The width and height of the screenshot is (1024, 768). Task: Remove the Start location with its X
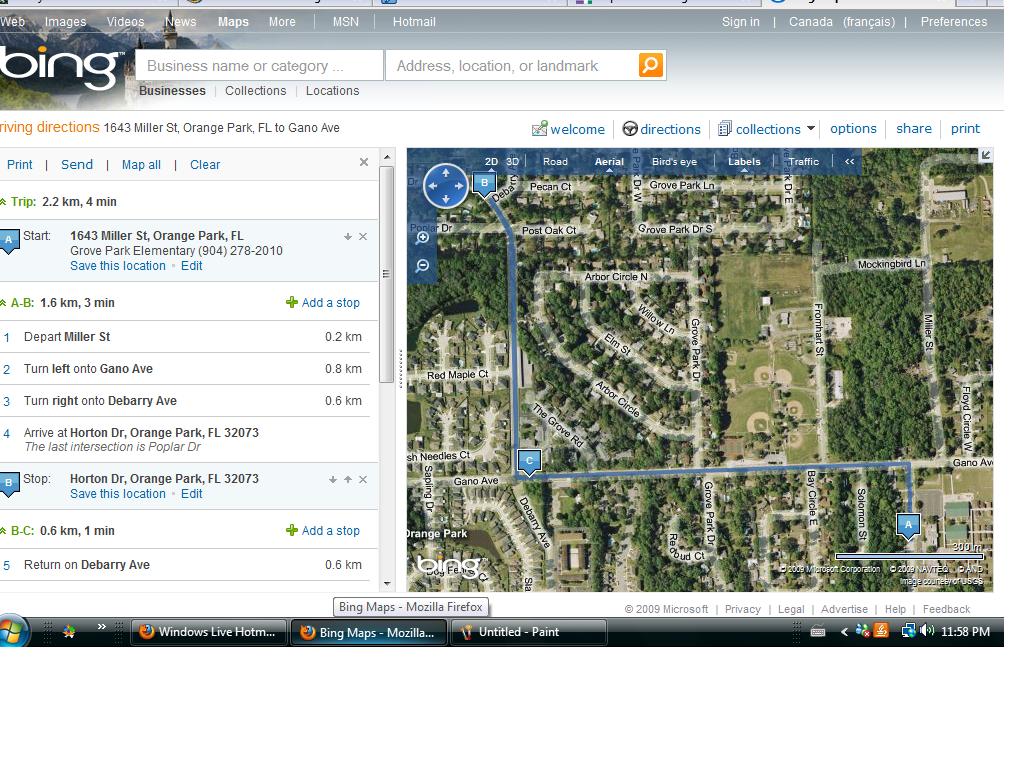click(x=363, y=237)
